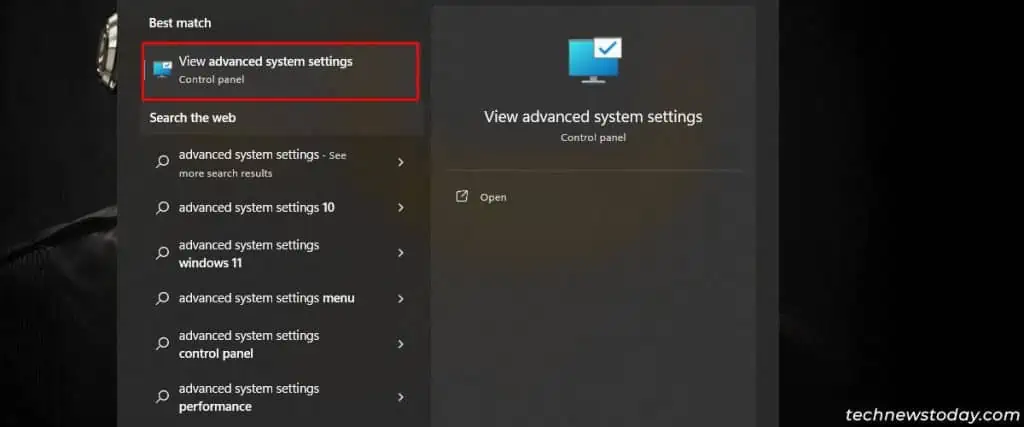Expand chevron for 'performance' suggestion
Screen dimensions: 1024x427
pos(401,397)
